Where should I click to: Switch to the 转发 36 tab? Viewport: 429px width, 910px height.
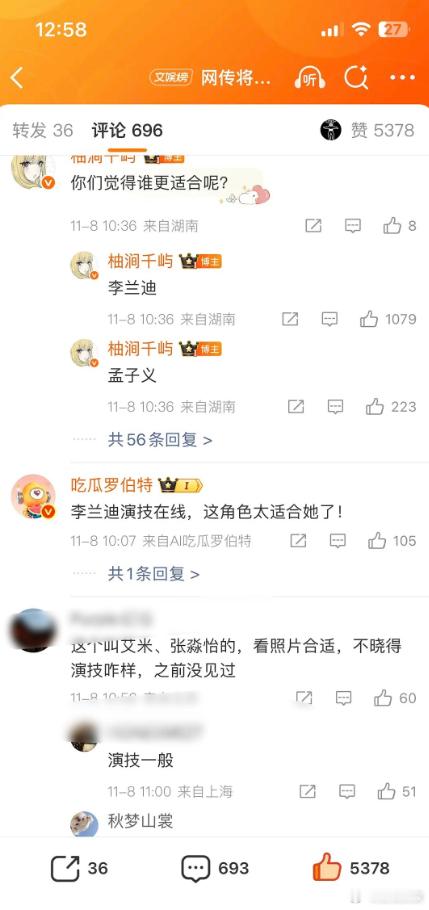[43, 130]
